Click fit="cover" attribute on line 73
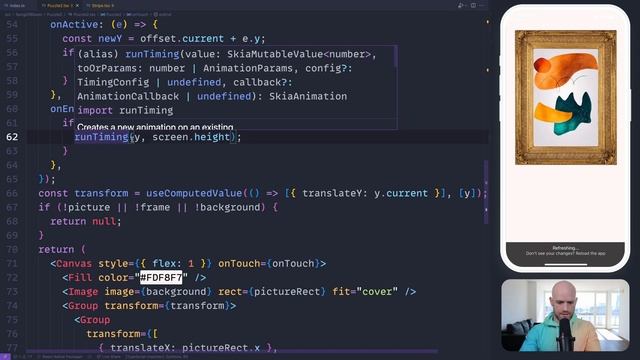Image resolution: width=640 pixels, height=360 pixels. point(365,292)
